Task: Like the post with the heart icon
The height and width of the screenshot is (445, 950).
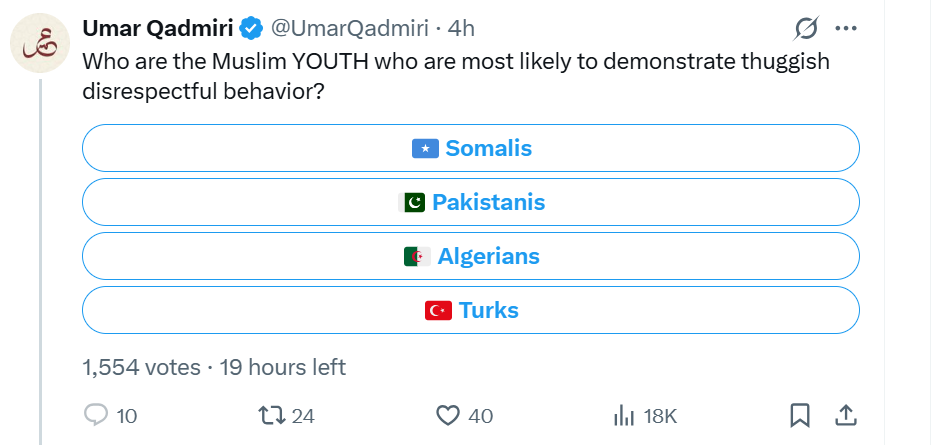Action: coord(448,415)
